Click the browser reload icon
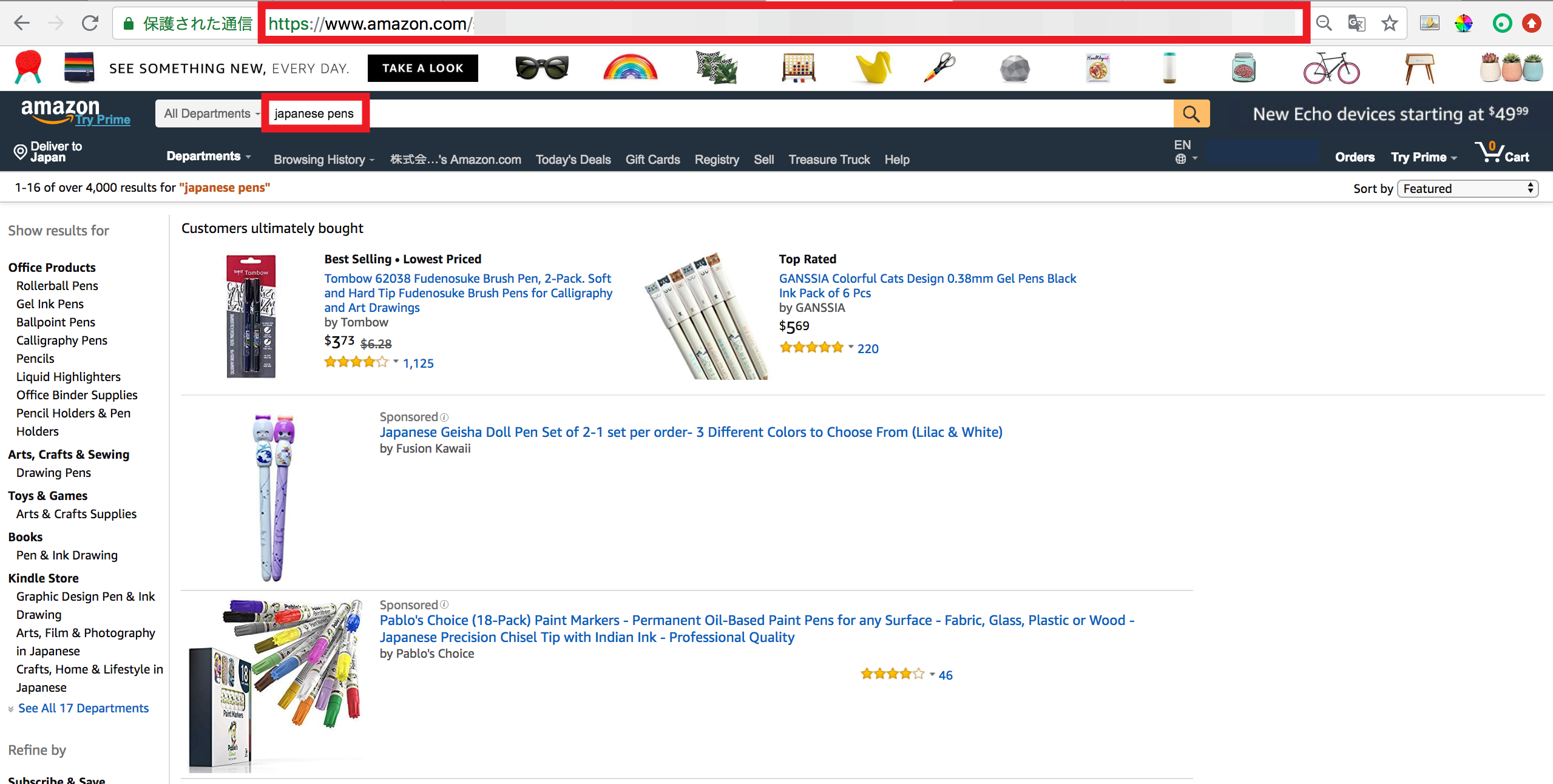The height and width of the screenshot is (784, 1553). click(90, 24)
